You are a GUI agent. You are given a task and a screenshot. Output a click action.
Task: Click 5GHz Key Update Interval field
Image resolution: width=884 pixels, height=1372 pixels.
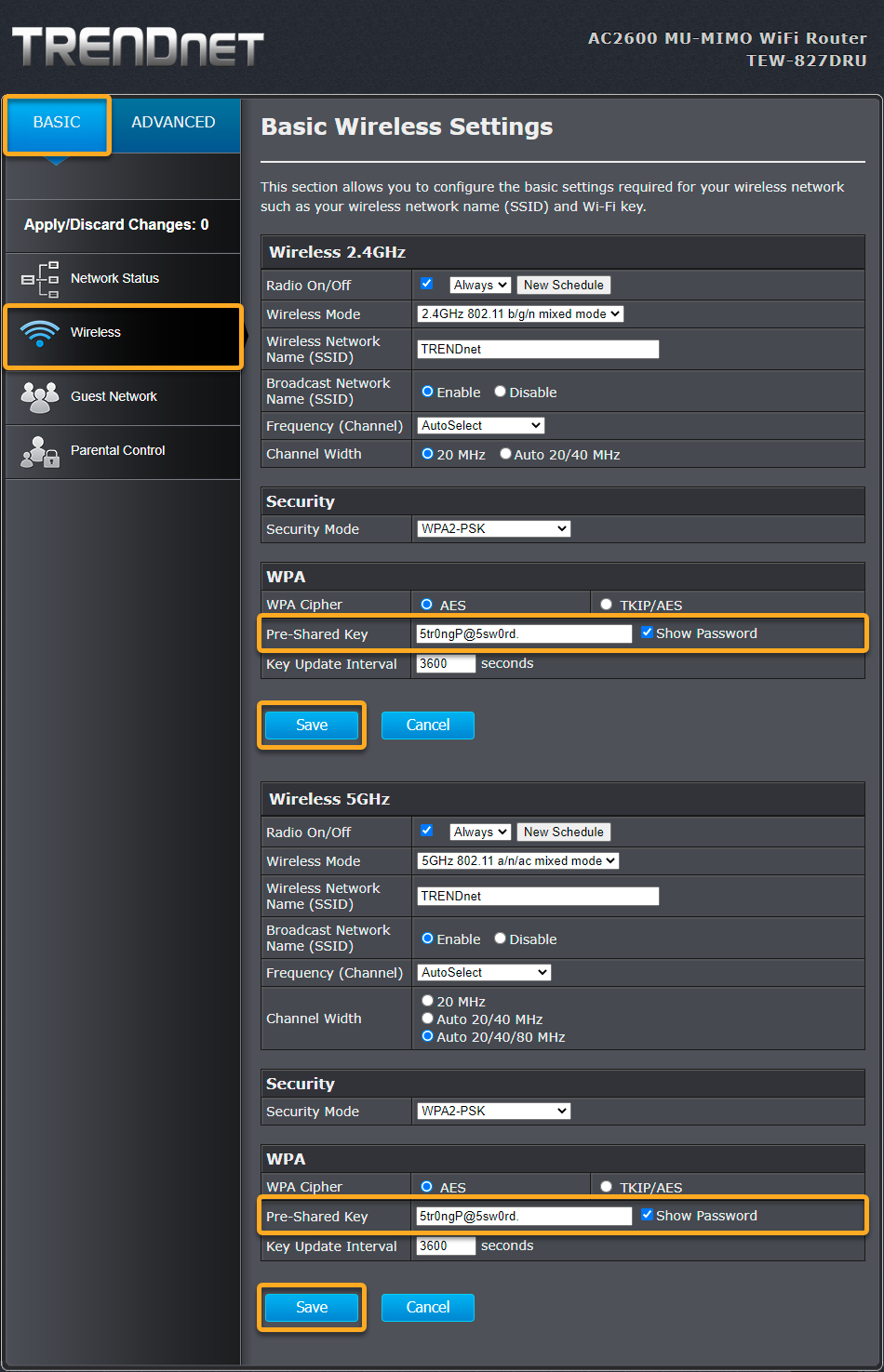pos(446,1246)
